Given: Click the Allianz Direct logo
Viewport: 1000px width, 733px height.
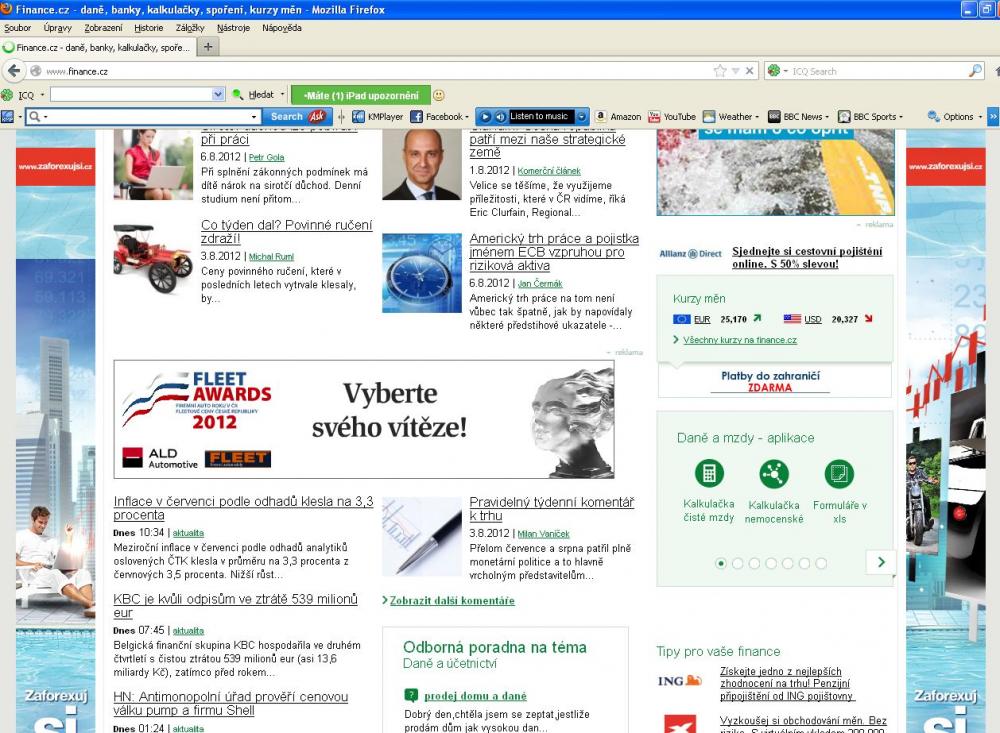Looking at the screenshot, I should [x=691, y=254].
